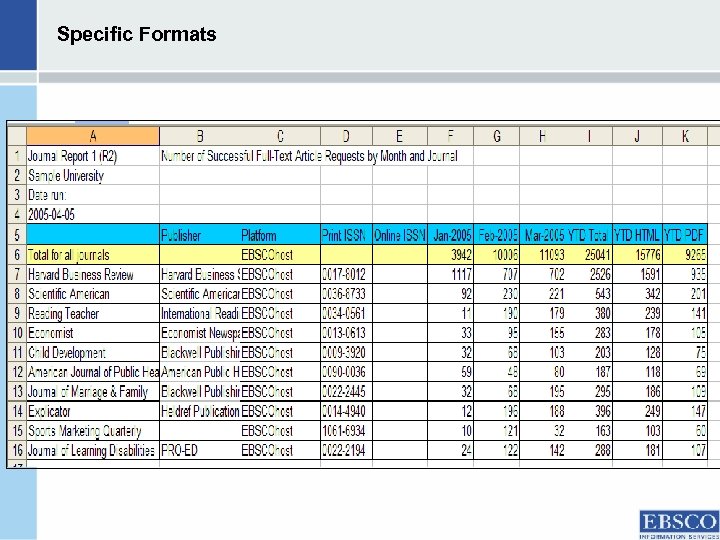Click 'Scientific American' journal name cell
Viewport: 720px width, 540px height.
point(93,294)
